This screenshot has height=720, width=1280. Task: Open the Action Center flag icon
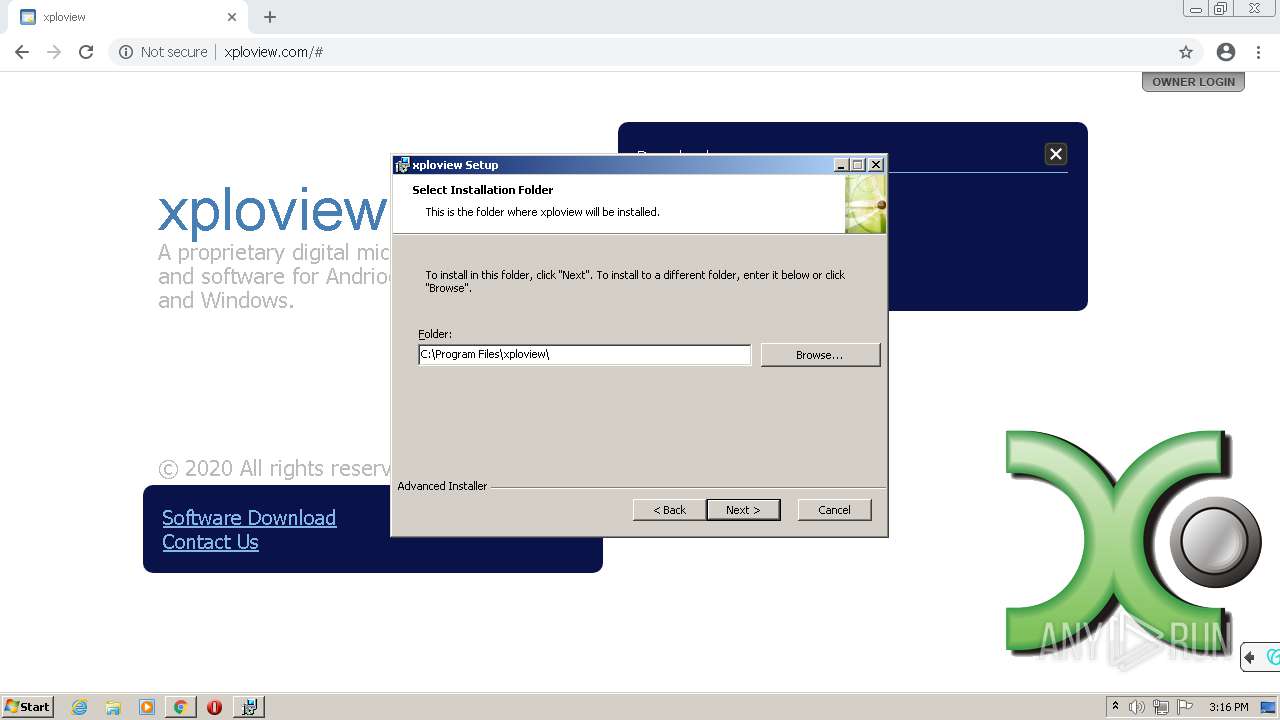click(1185, 707)
